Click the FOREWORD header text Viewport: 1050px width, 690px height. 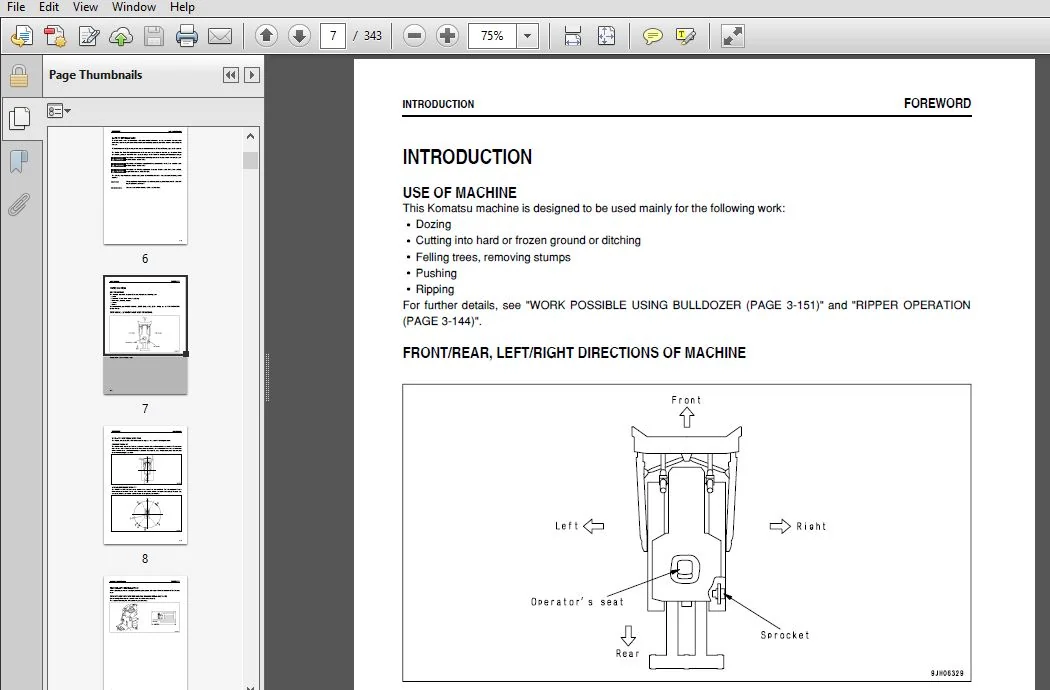[938, 103]
